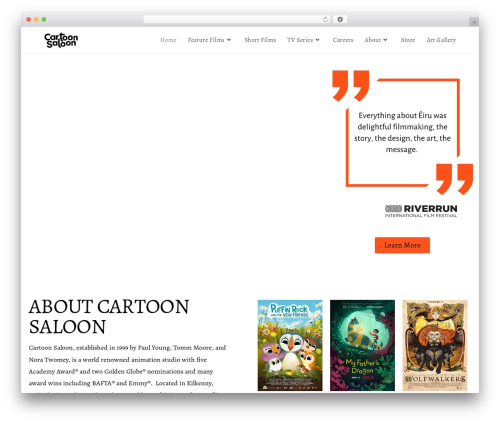
Task: Open the Wolfwalkers poster
Action: pyautogui.click(x=435, y=345)
